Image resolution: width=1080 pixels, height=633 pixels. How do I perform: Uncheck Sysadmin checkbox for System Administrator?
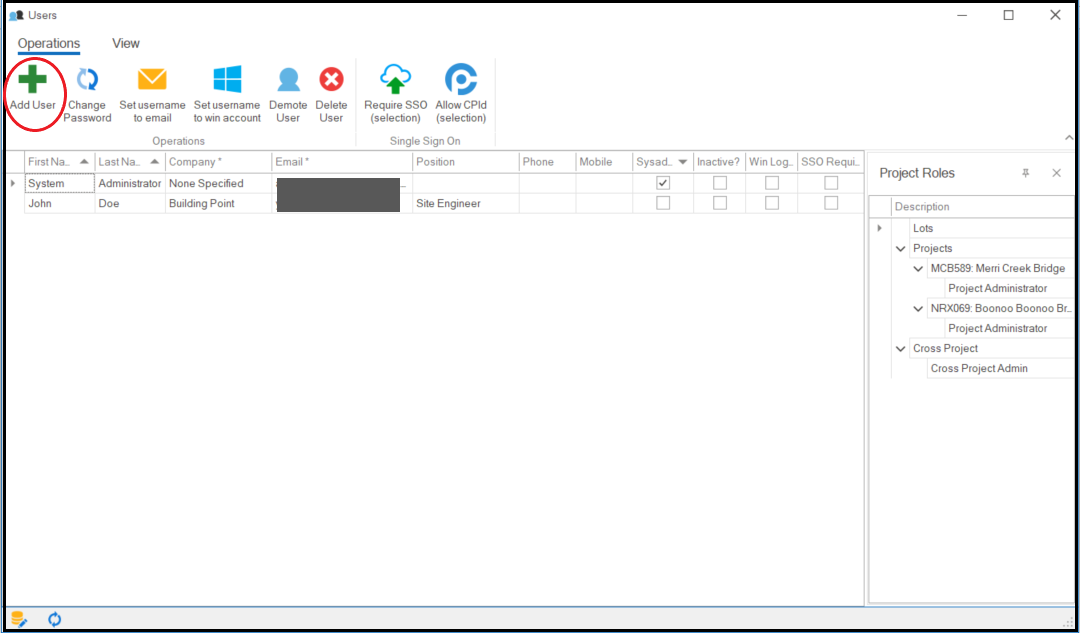point(662,183)
